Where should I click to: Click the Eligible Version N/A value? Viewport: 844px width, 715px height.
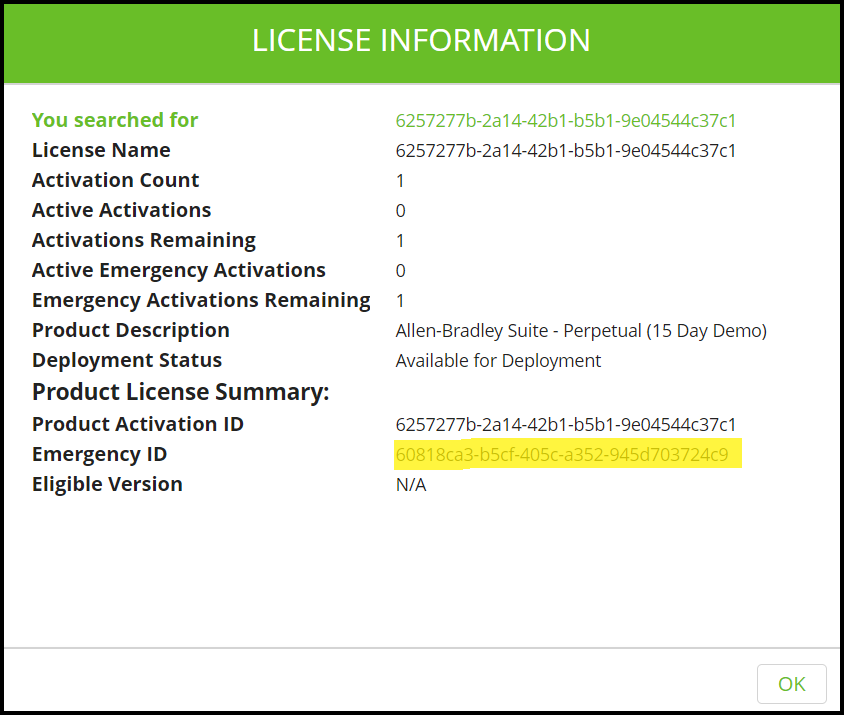[x=411, y=485]
